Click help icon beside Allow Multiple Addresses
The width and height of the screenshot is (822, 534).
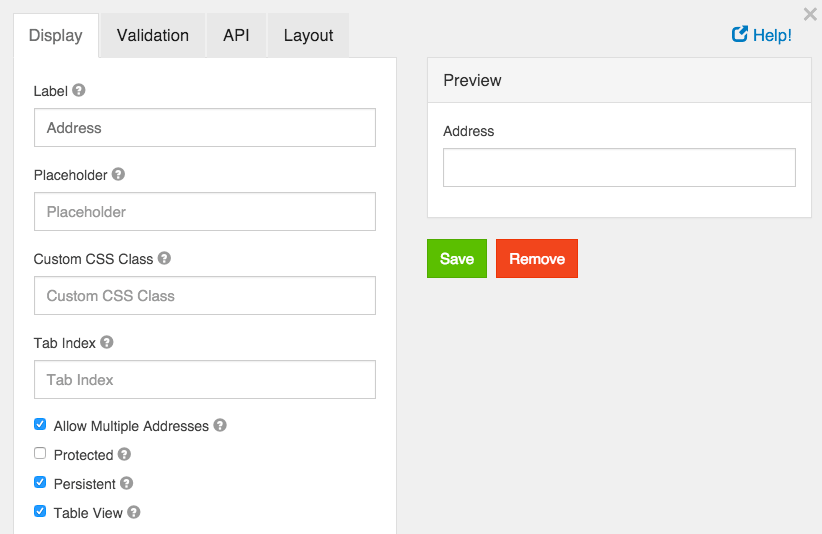pyautogui.click(x=220, y=425)
